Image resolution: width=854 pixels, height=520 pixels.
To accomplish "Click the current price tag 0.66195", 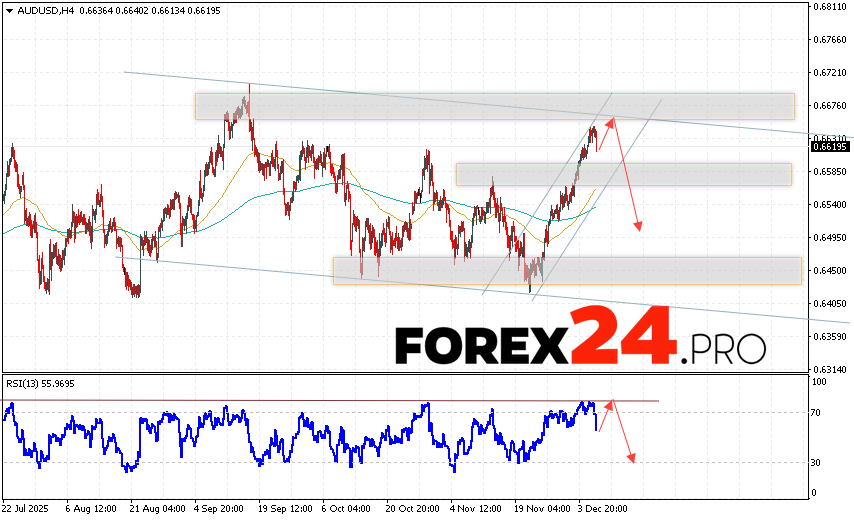I will (x=829, y=146).
